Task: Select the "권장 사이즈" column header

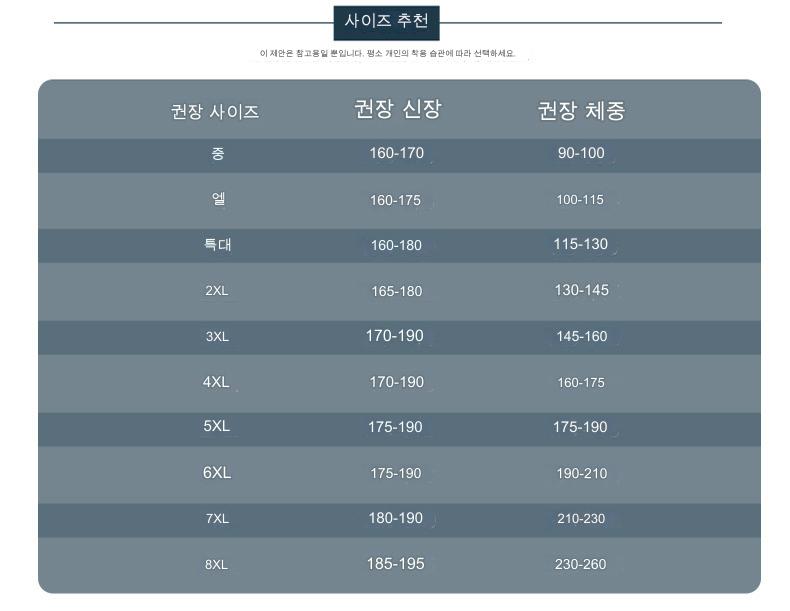Action: [x=215, y=112]
